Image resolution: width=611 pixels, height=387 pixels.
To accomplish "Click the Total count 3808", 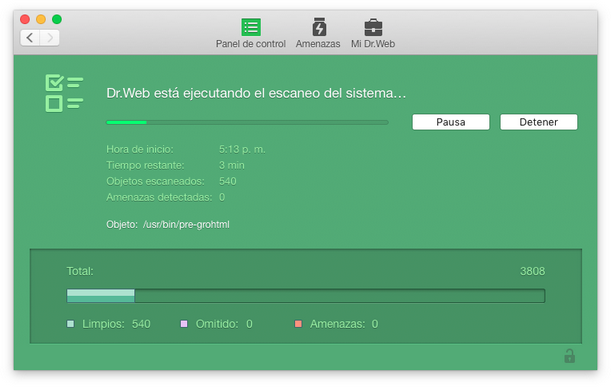I will [532, 271].
